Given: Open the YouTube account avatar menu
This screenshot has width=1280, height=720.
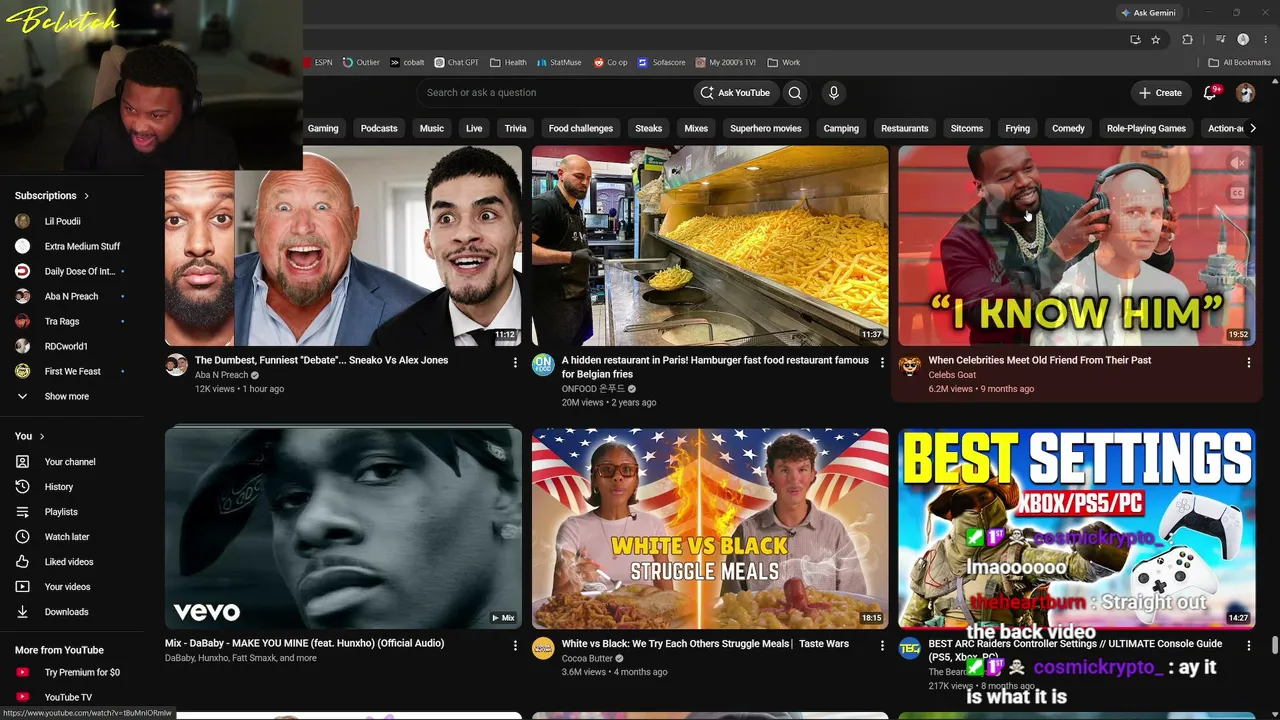Looking at the screenshot, I should point(1245,93).
